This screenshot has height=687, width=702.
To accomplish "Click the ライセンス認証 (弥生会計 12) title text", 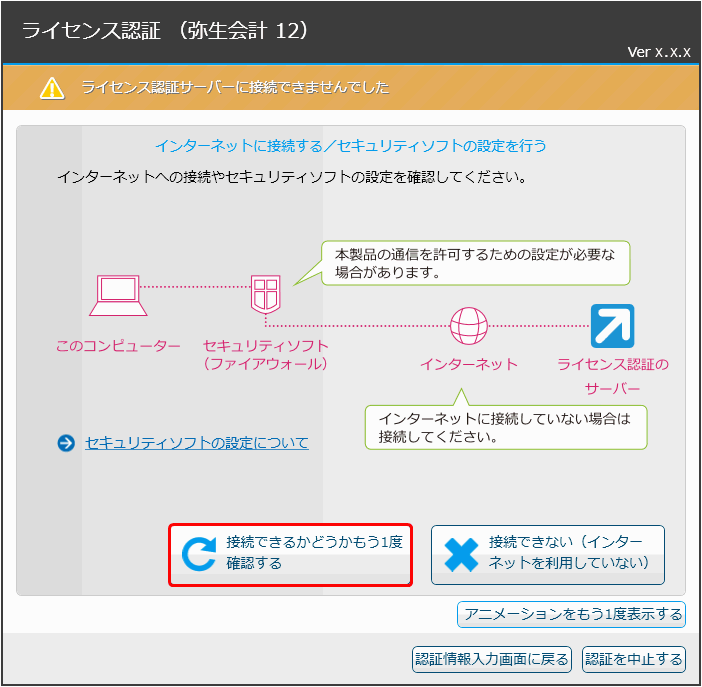I will (165, 30).
